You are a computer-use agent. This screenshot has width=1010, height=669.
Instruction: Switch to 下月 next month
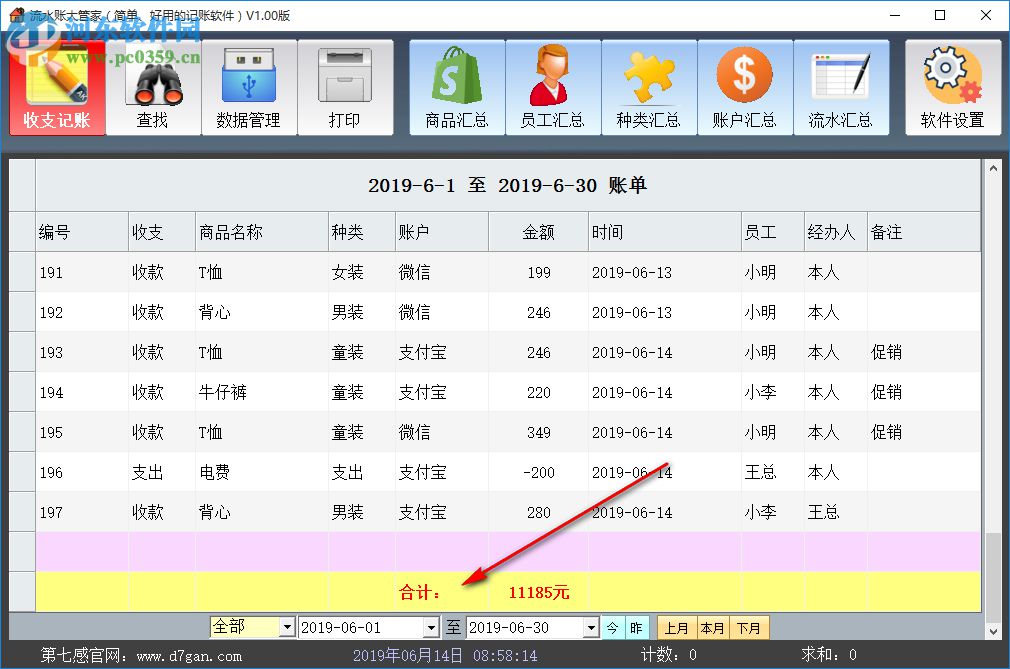749,627
